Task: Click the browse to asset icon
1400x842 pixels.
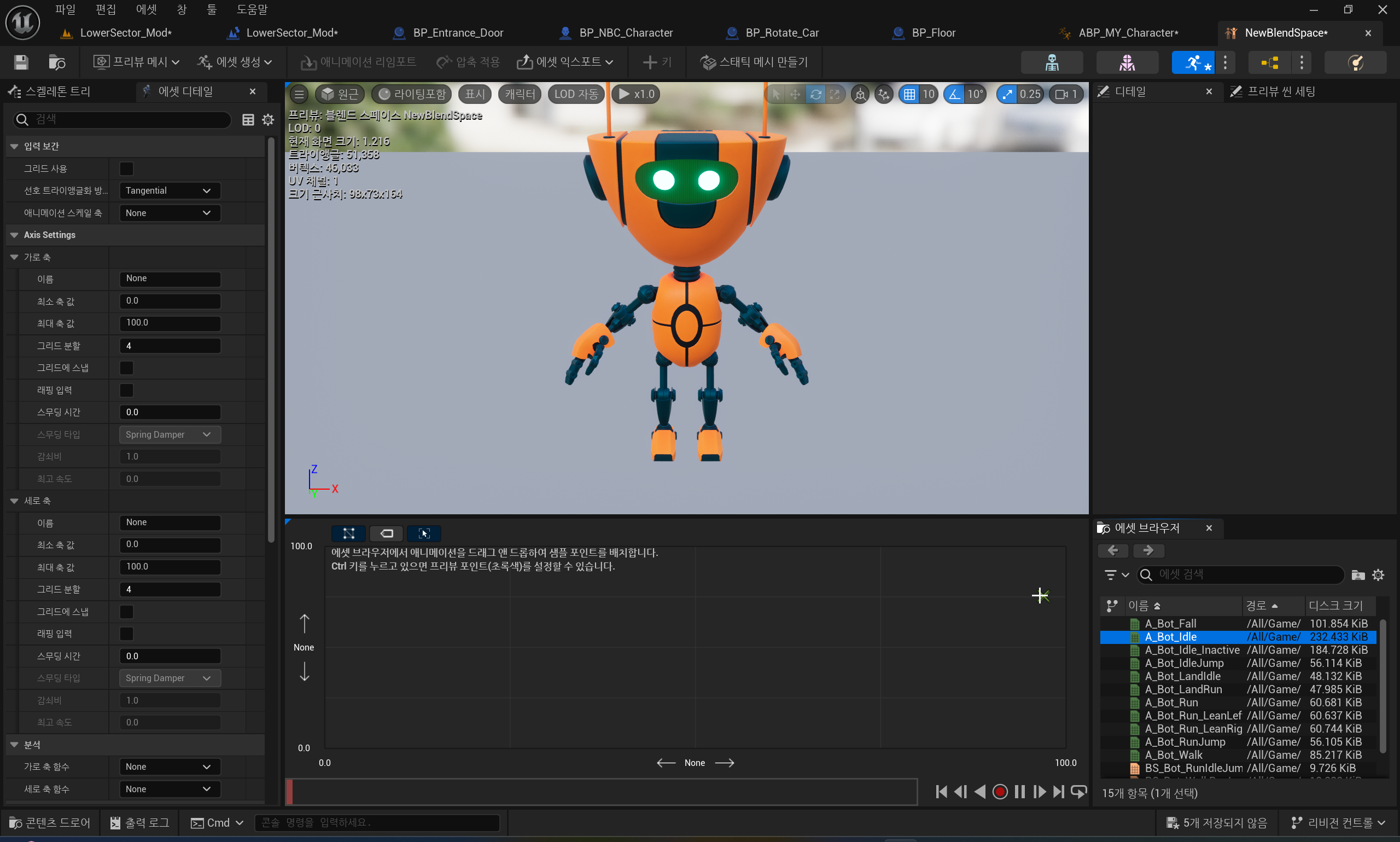Action: coord(57,62)
